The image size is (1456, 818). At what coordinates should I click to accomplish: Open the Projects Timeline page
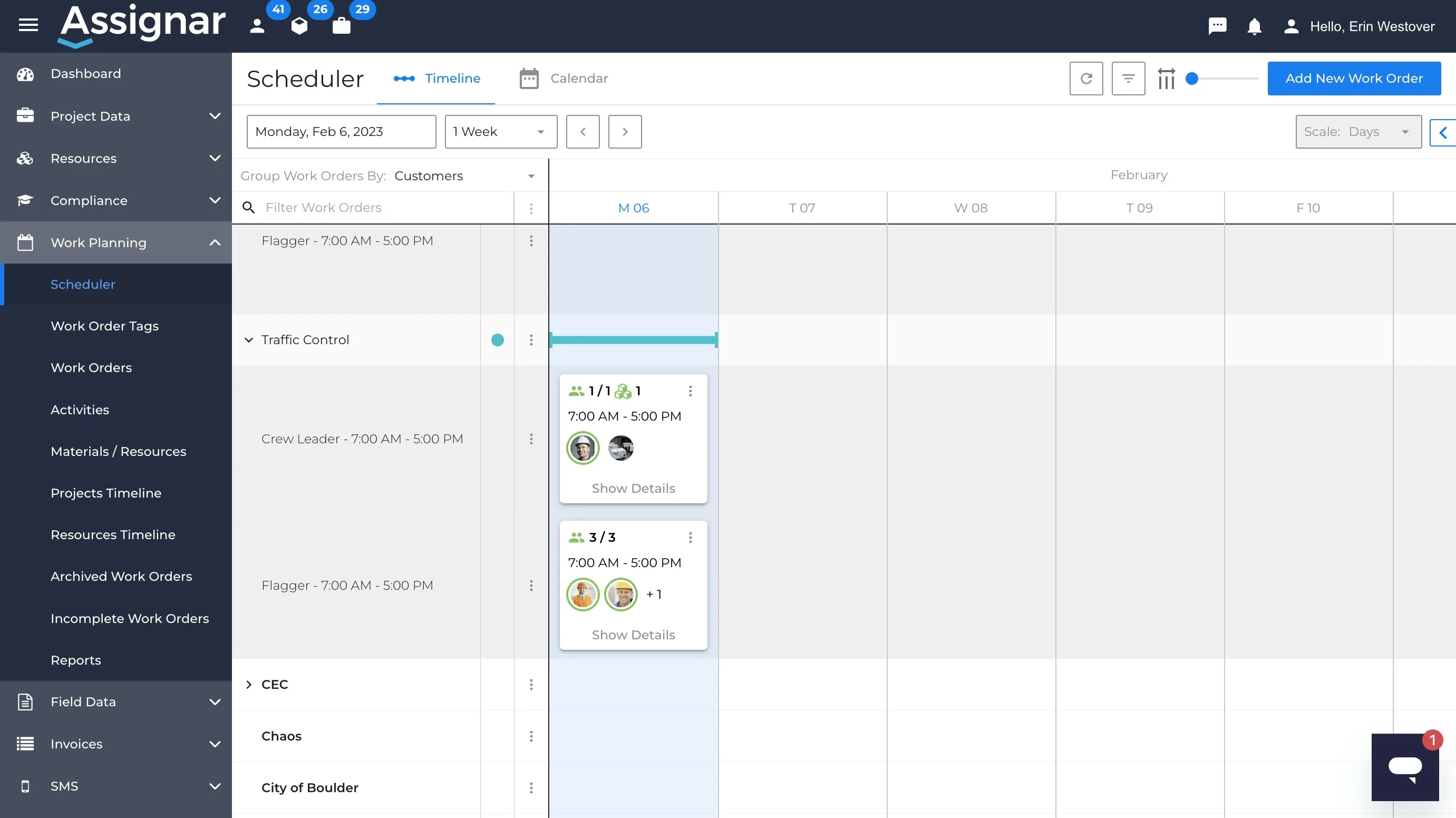106,493
